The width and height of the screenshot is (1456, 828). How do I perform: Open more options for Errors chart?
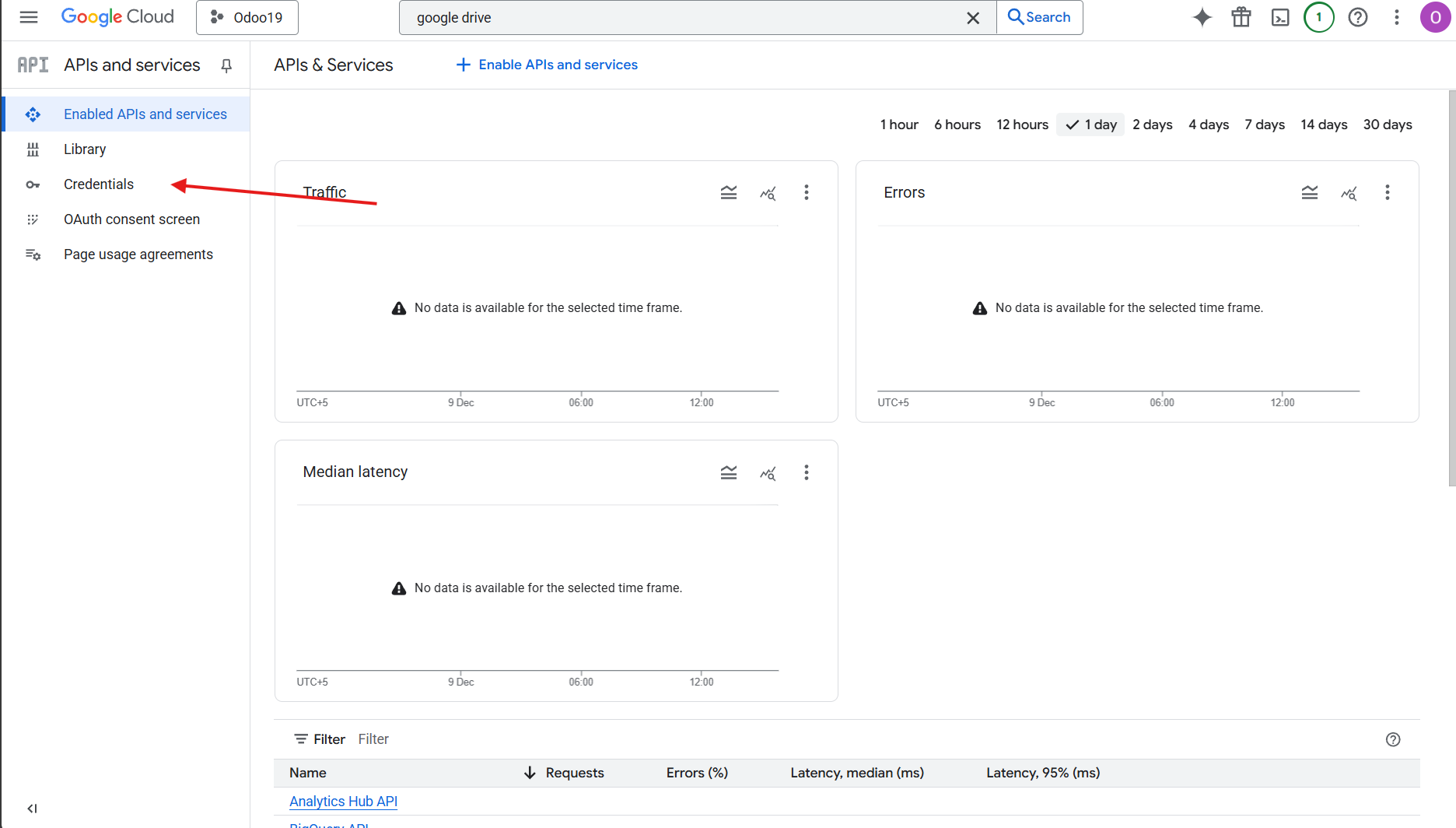pyautogui.click(x=1387, y=193)
